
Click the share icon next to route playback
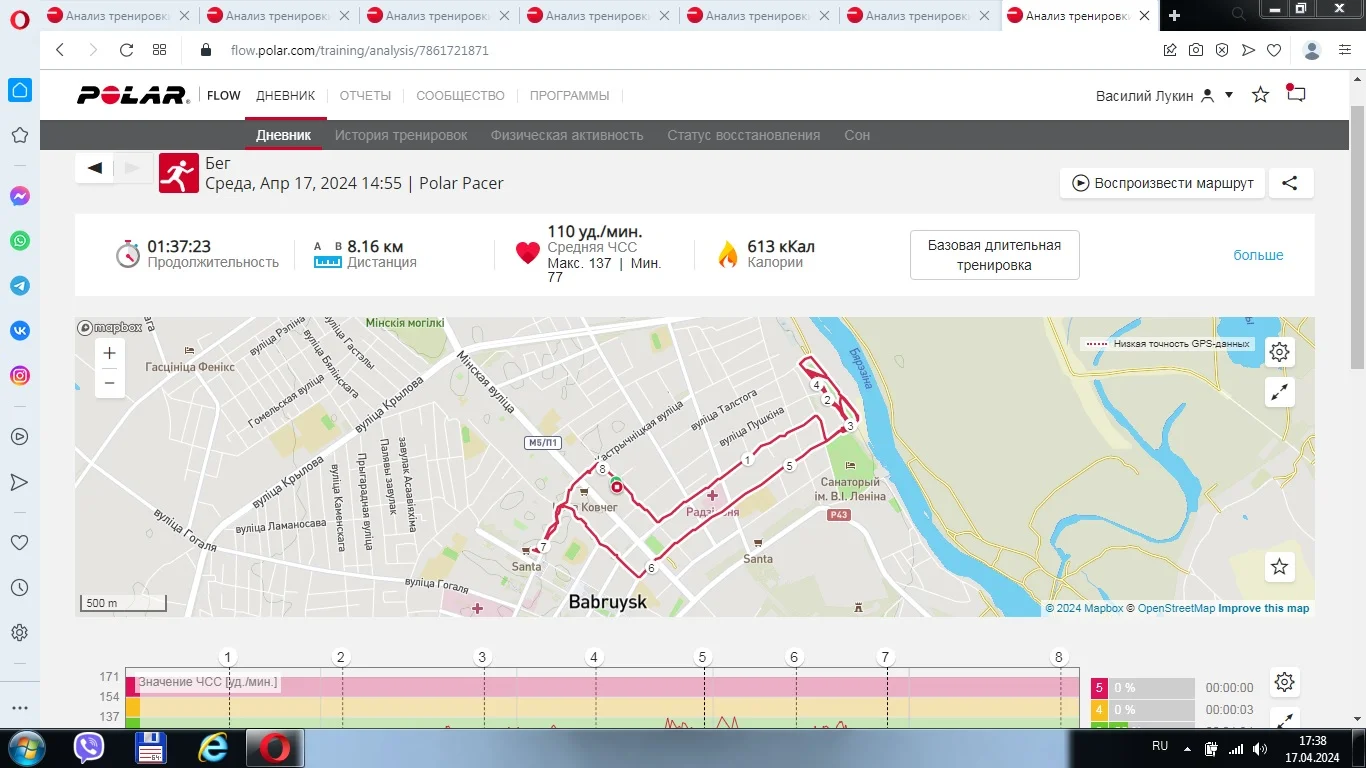coord(1290,183)
